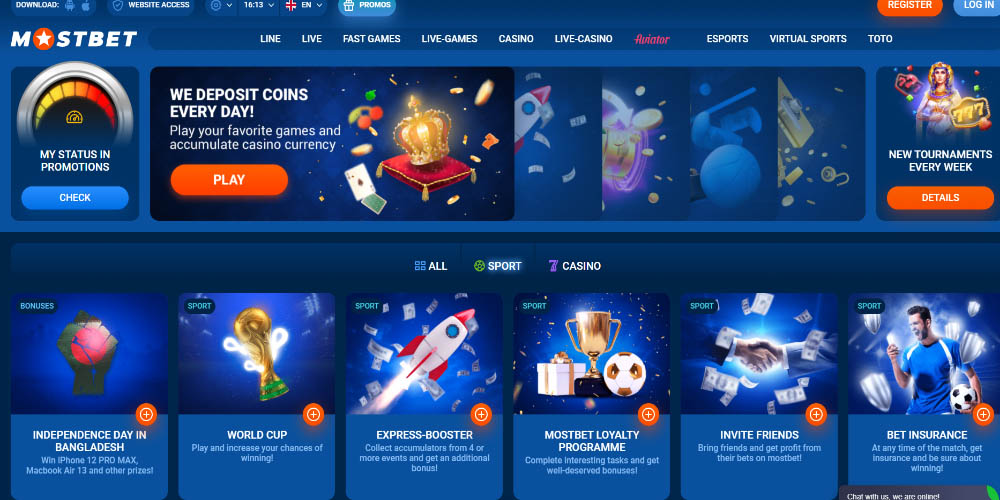This screenshot has width=1000, height=500.
Task: Click the plus icon on Invite Friends card
Action: click(816, 415)
